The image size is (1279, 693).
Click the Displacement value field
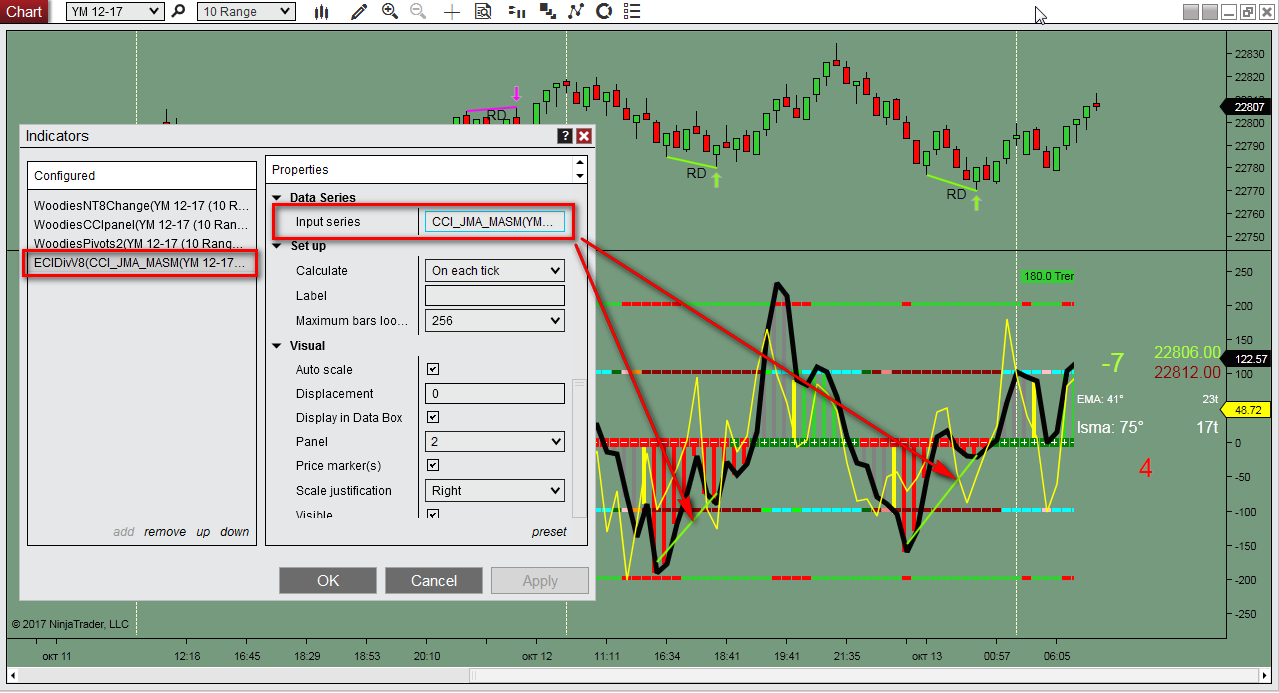click(x=495, y=394)
